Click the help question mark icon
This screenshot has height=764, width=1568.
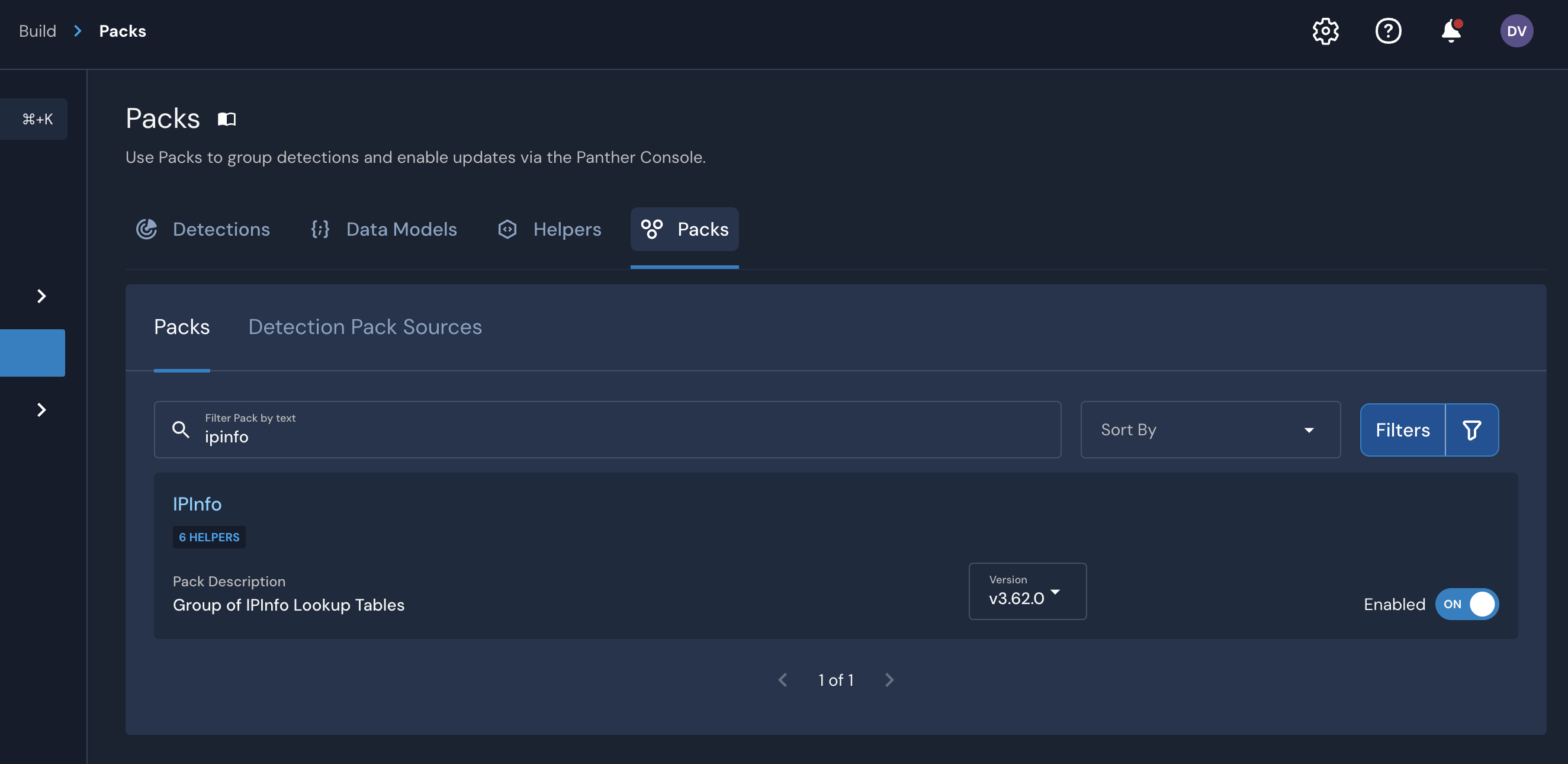point(1388,31)
